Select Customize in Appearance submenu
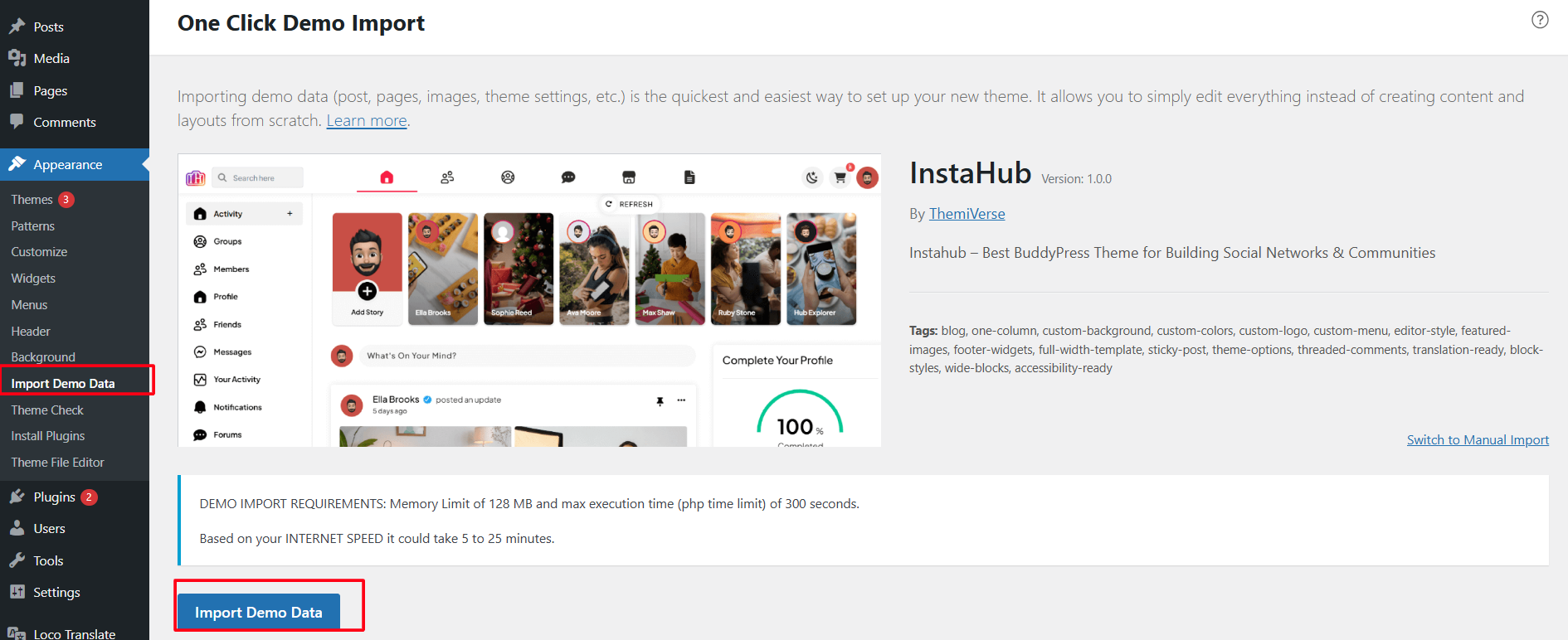The width and height of the screenshot is (1568, 640). [39, 252]
